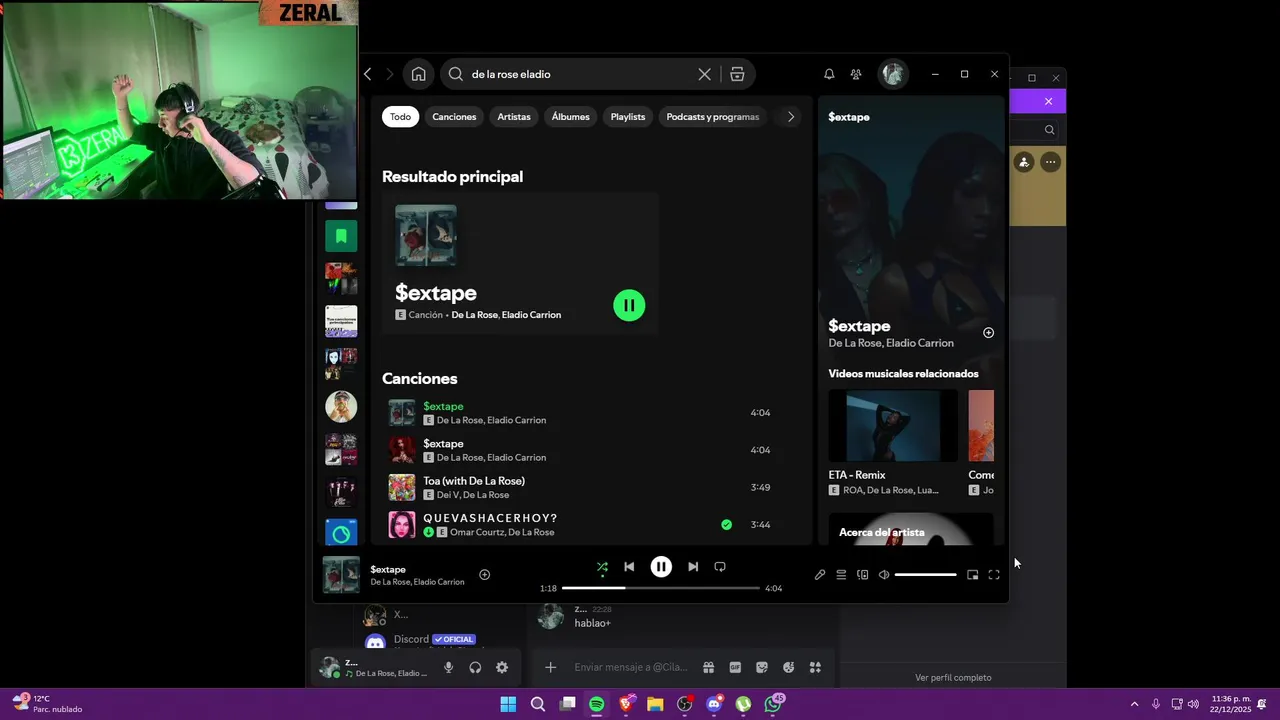Filter results by Playlists
Viewport: 1280px width, 720px height.
[x=628, y=117]
